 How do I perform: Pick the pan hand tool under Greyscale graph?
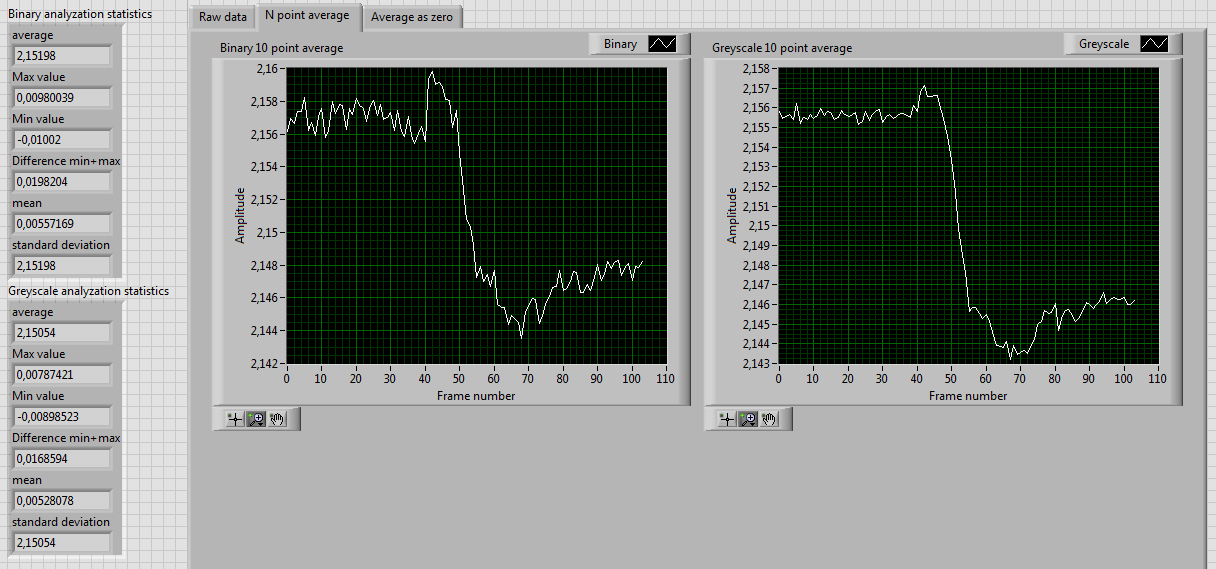coord(769,419)
